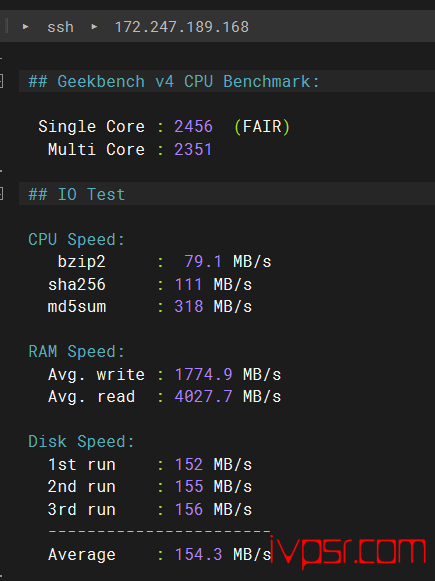Viewport: 435px width, 581px height.
Task: Click the Single Core score 2456
Action: 193,127
